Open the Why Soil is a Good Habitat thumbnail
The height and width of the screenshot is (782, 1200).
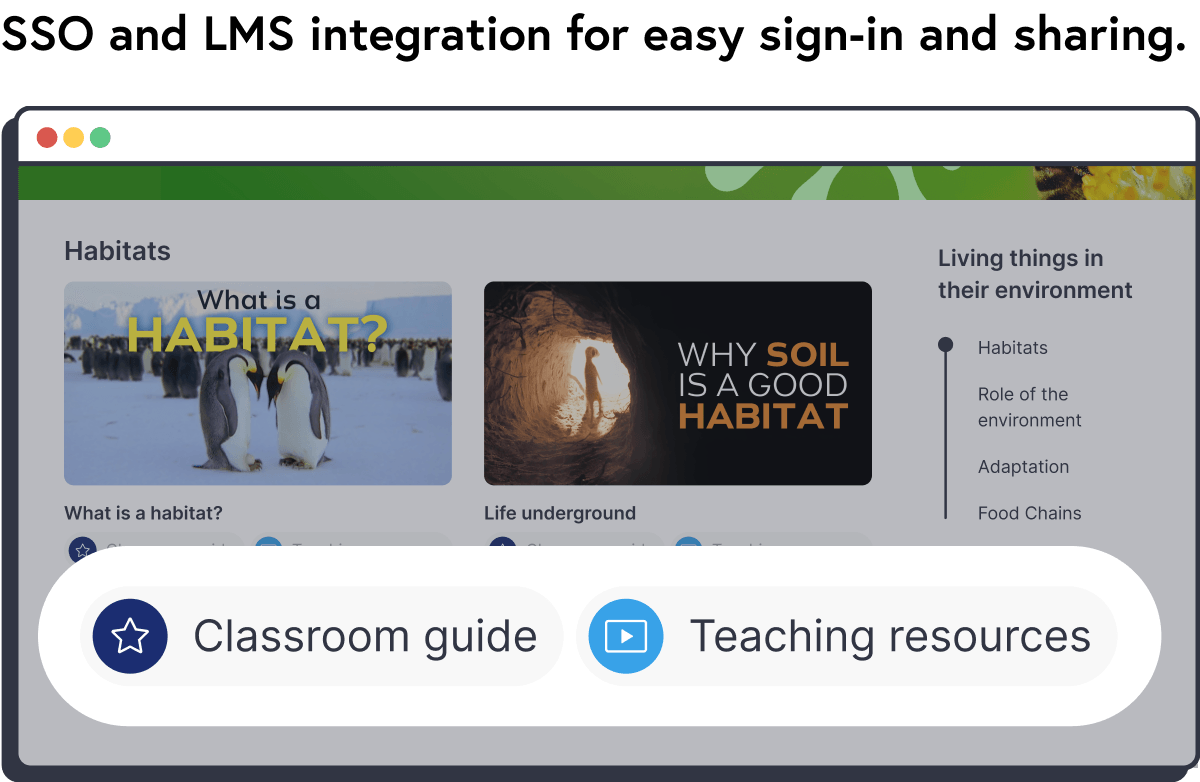tap(678, 383)
